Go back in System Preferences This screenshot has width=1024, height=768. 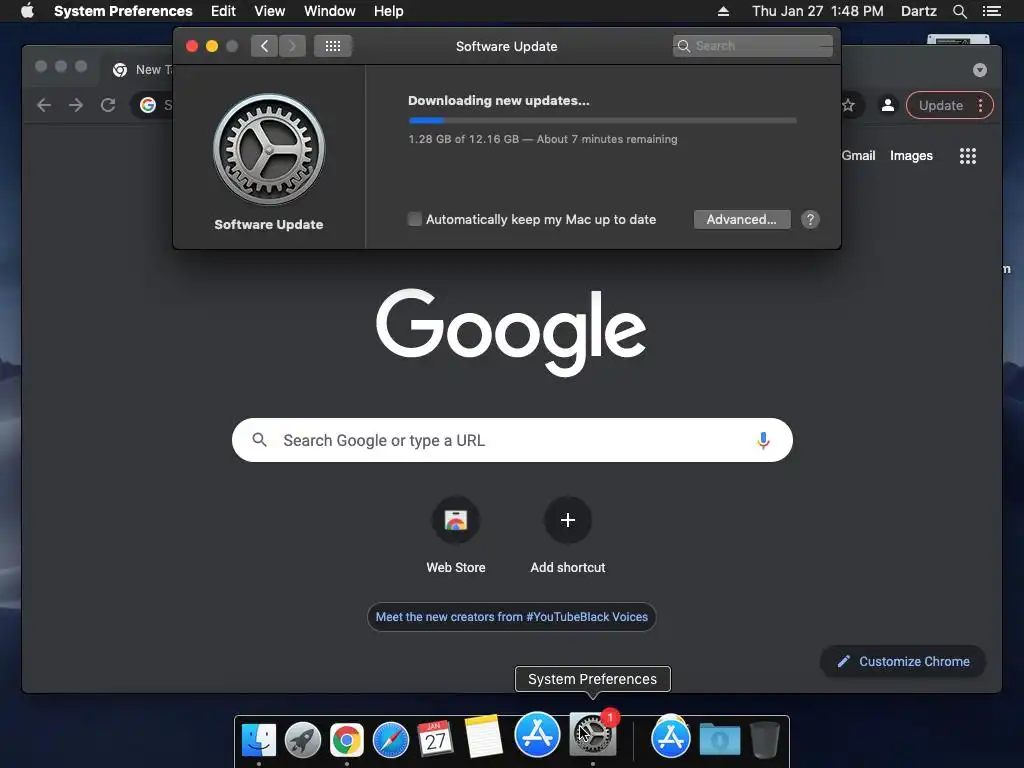click(264, 46)
